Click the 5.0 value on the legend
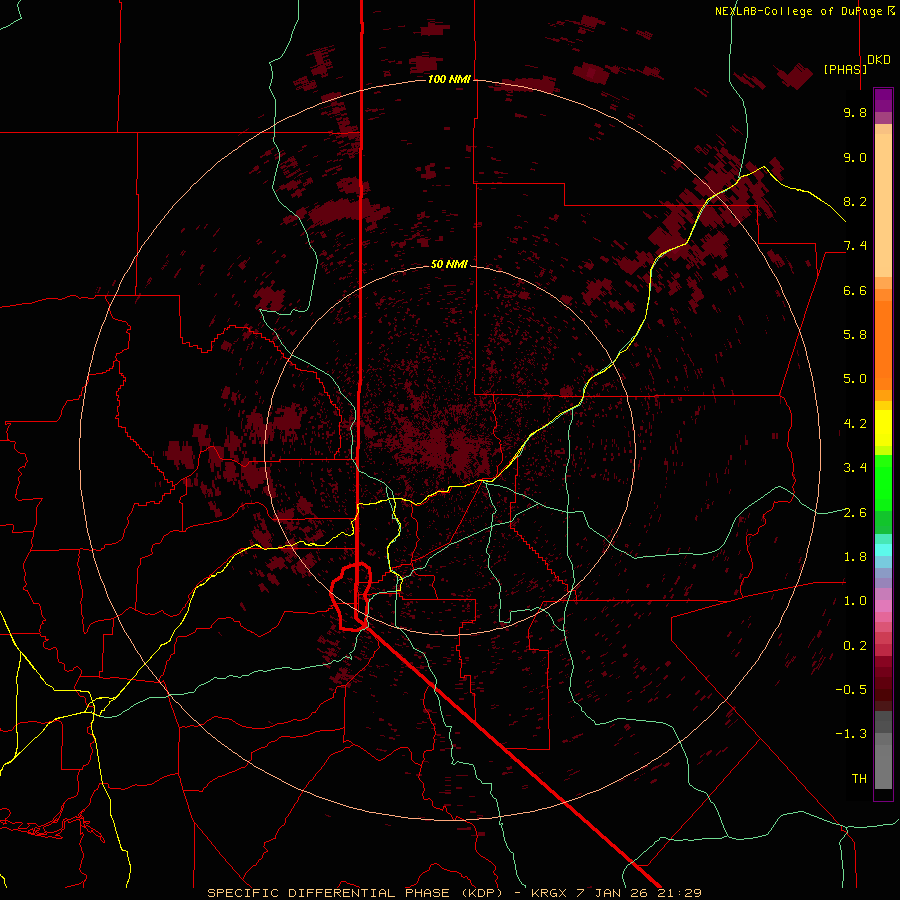900x900 pixels. point(855,379)
